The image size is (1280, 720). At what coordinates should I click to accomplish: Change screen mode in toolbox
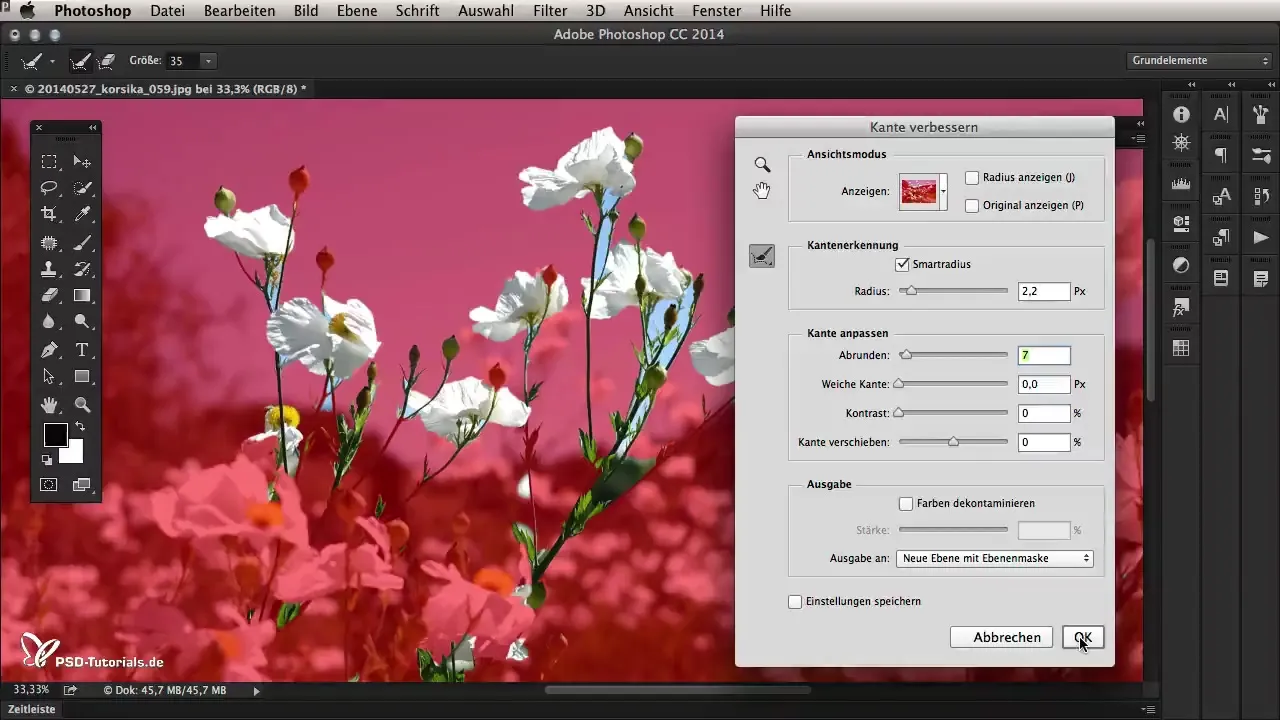pos(82,485)
